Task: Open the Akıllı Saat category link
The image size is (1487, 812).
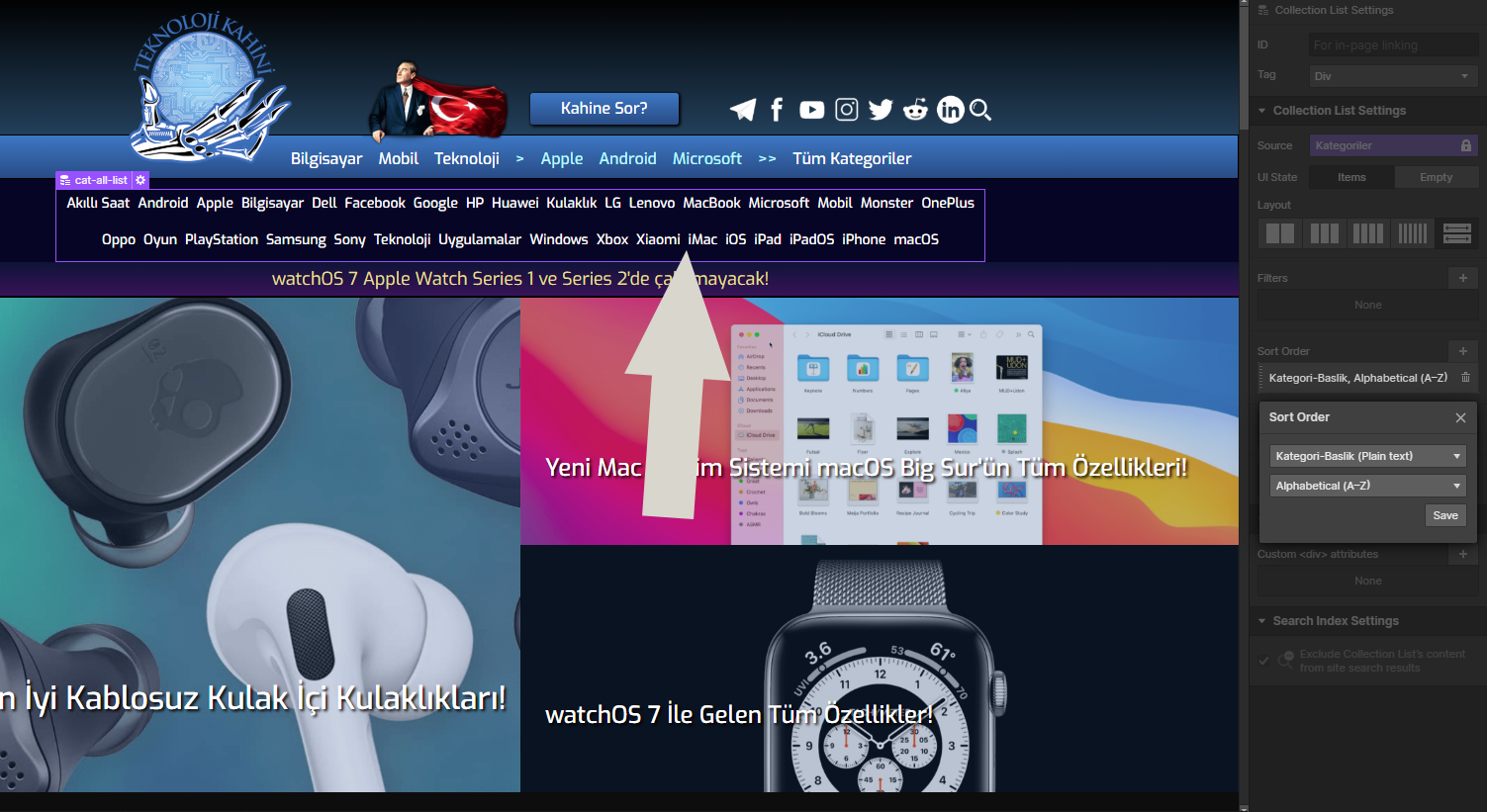Action: pos(98,203)
